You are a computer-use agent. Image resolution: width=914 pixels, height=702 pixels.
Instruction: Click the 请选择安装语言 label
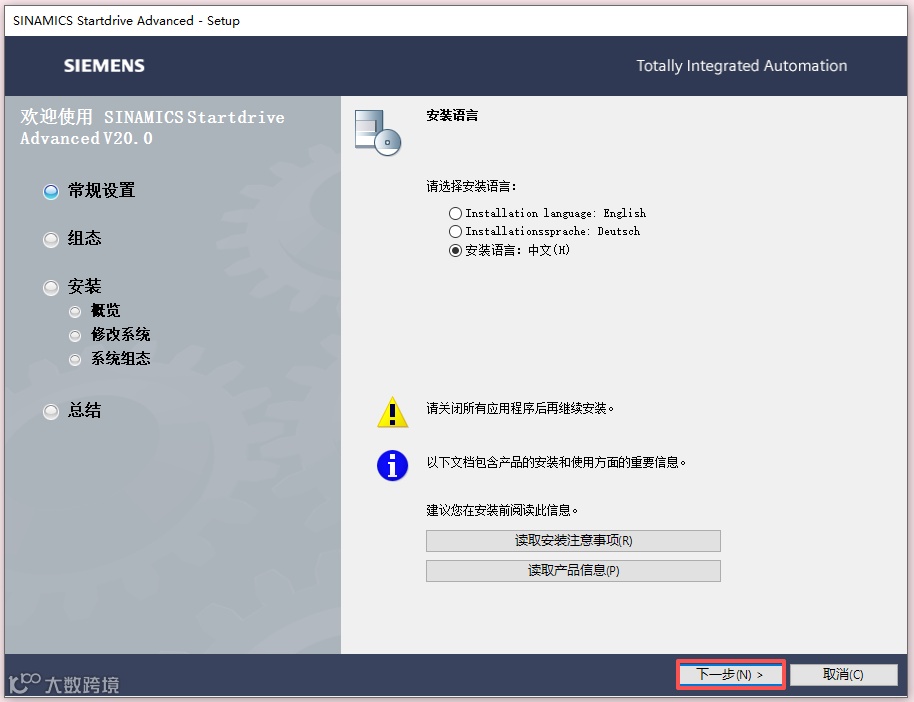(x=471, y=187)
